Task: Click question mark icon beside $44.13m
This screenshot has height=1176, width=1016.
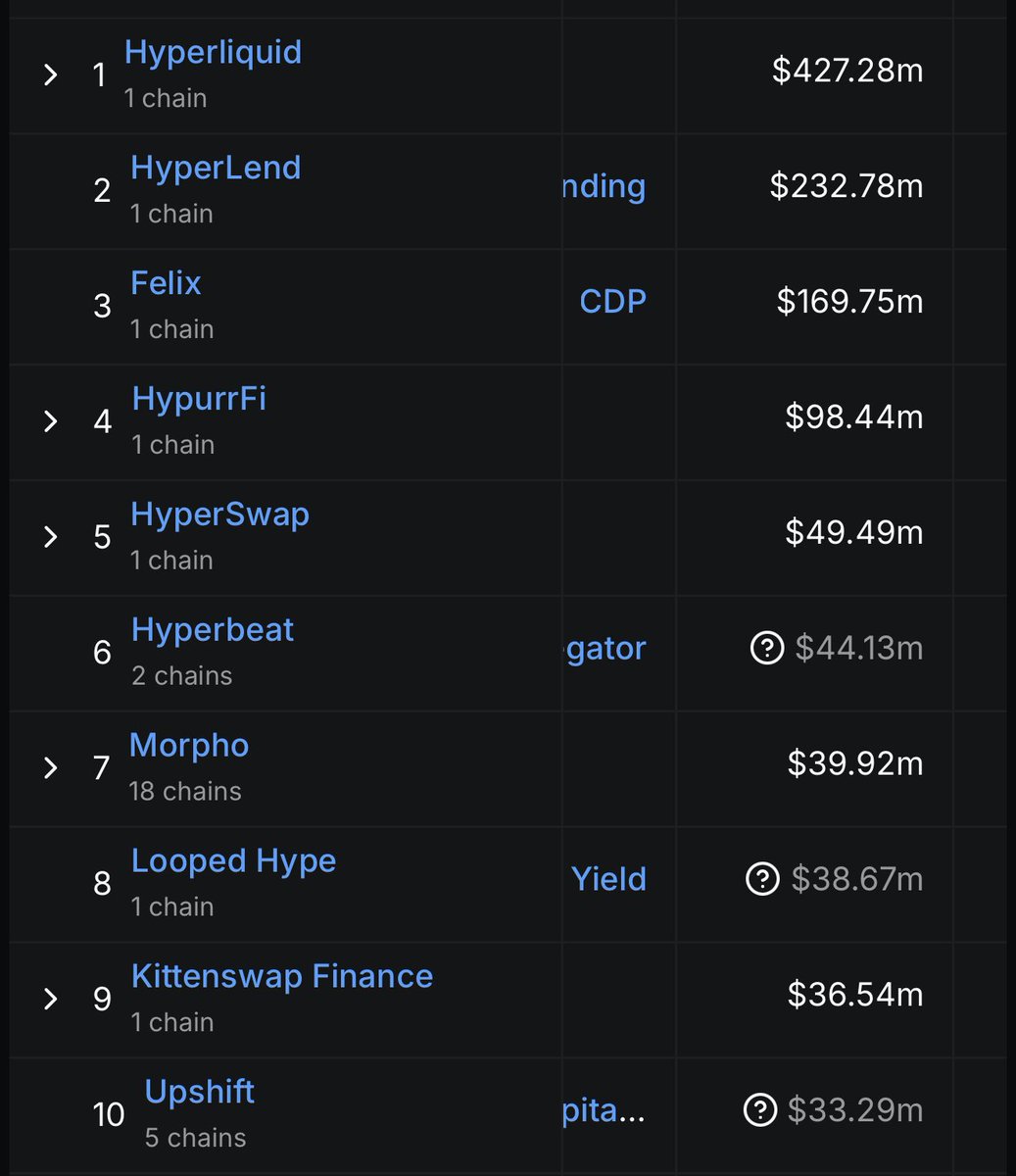Action: click(x=766, y=648)
